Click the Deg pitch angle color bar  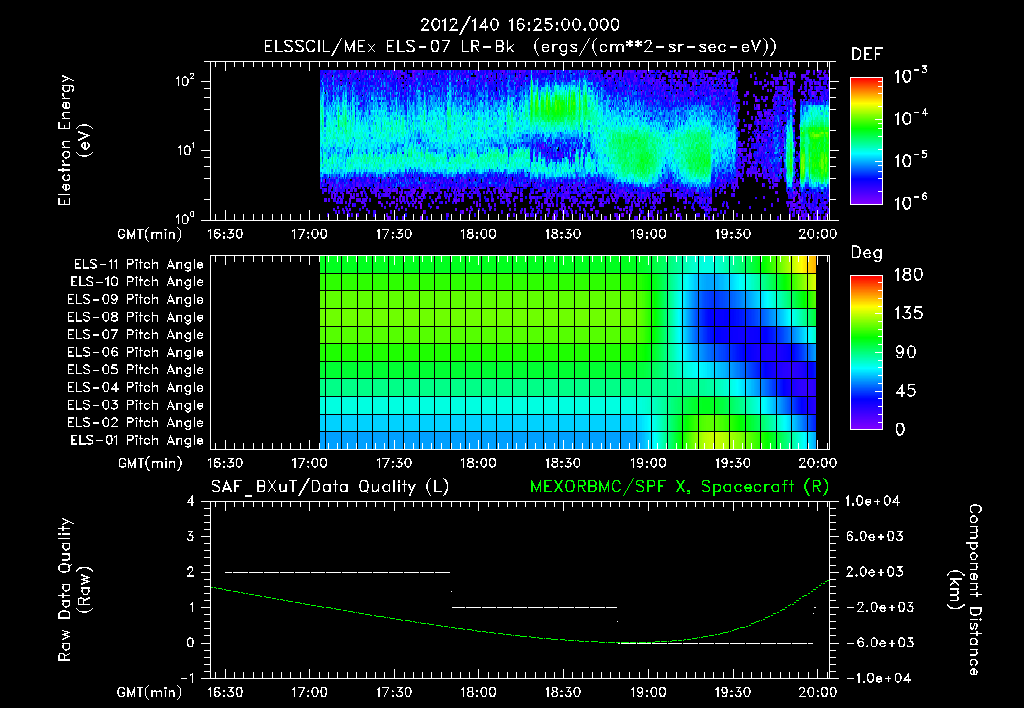tap(866, 352)
